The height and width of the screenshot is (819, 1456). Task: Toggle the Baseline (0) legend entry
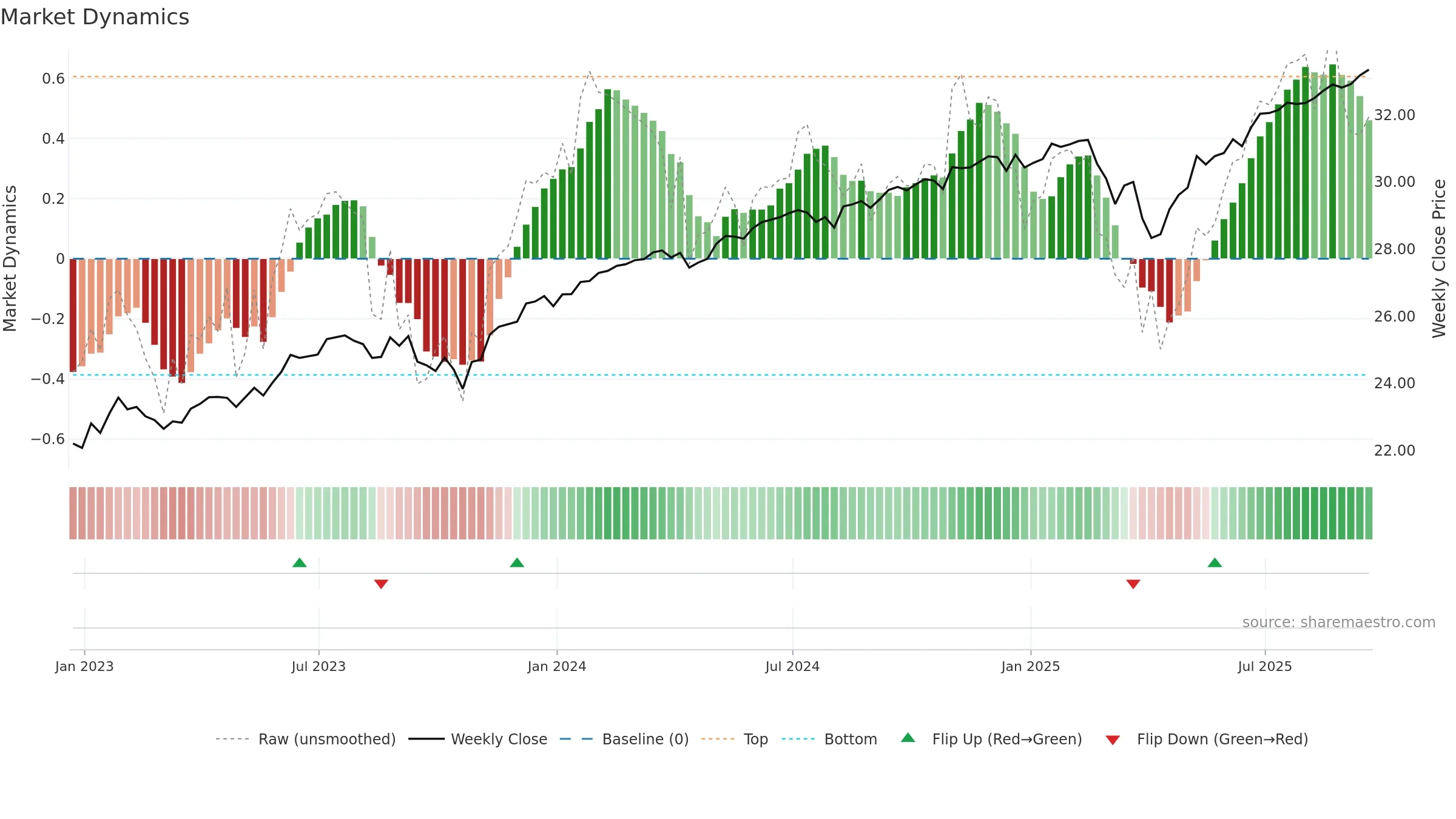click(x=624, y=739)
